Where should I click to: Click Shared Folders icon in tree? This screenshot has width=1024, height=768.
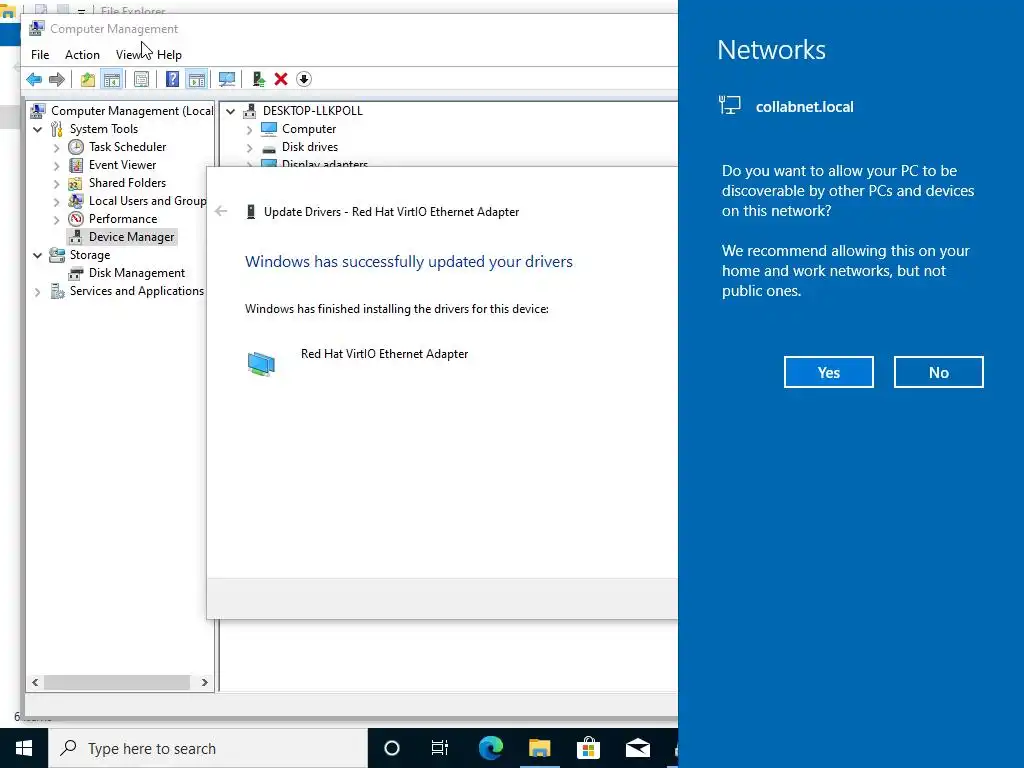76,183
